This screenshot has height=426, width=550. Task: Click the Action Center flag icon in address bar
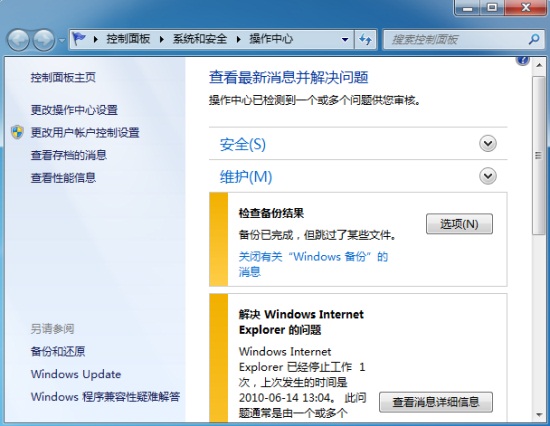79,39
